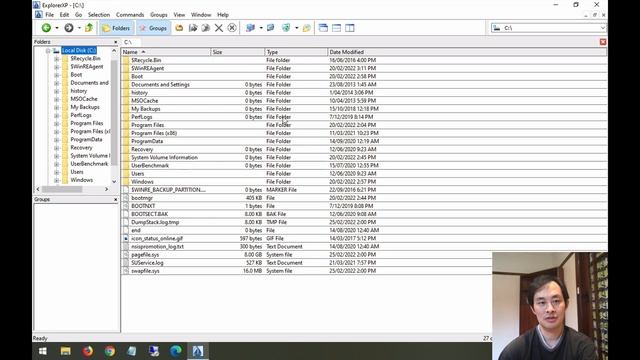The height and width of the screenshot is (360, 640).
Task: Open the Groups menu
Action: [159, 15]
